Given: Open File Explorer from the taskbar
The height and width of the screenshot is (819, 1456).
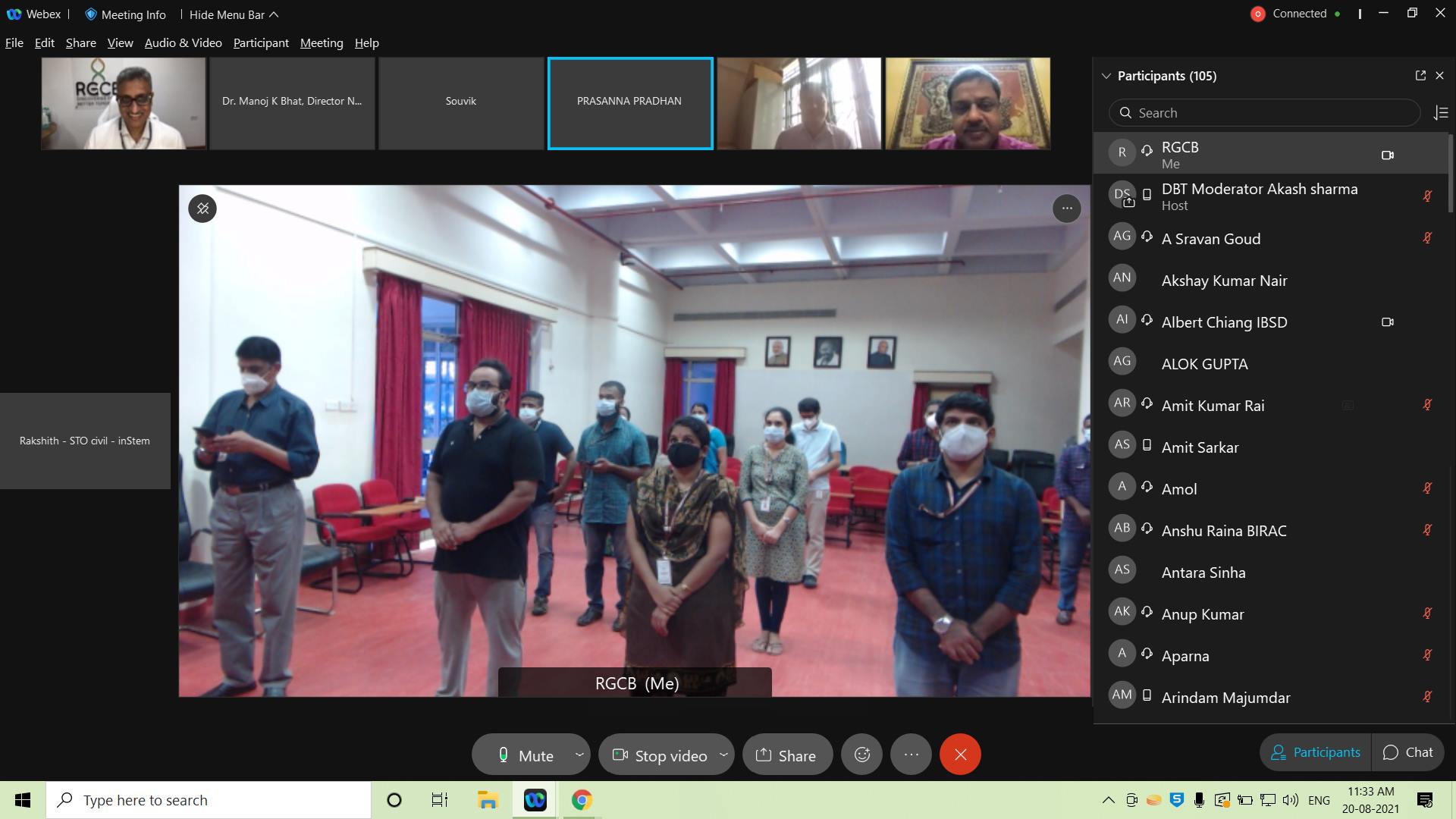Looking at the screenshot, I should tap(487, 800).
